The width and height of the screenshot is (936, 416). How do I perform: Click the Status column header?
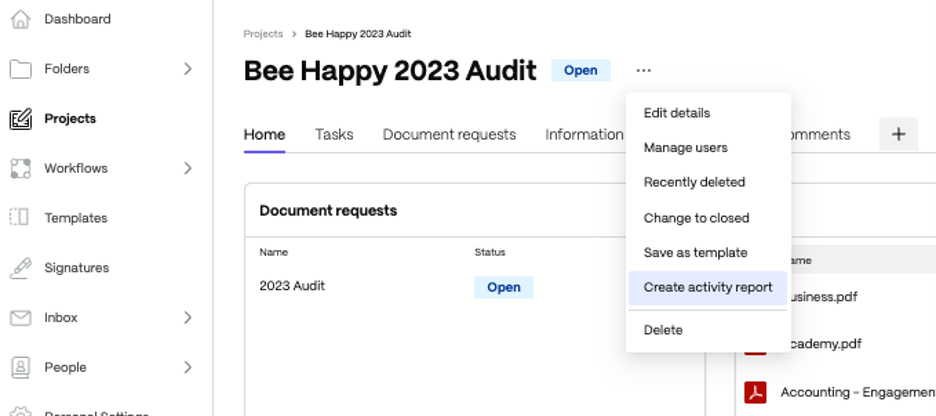click(x=490, y=252)
